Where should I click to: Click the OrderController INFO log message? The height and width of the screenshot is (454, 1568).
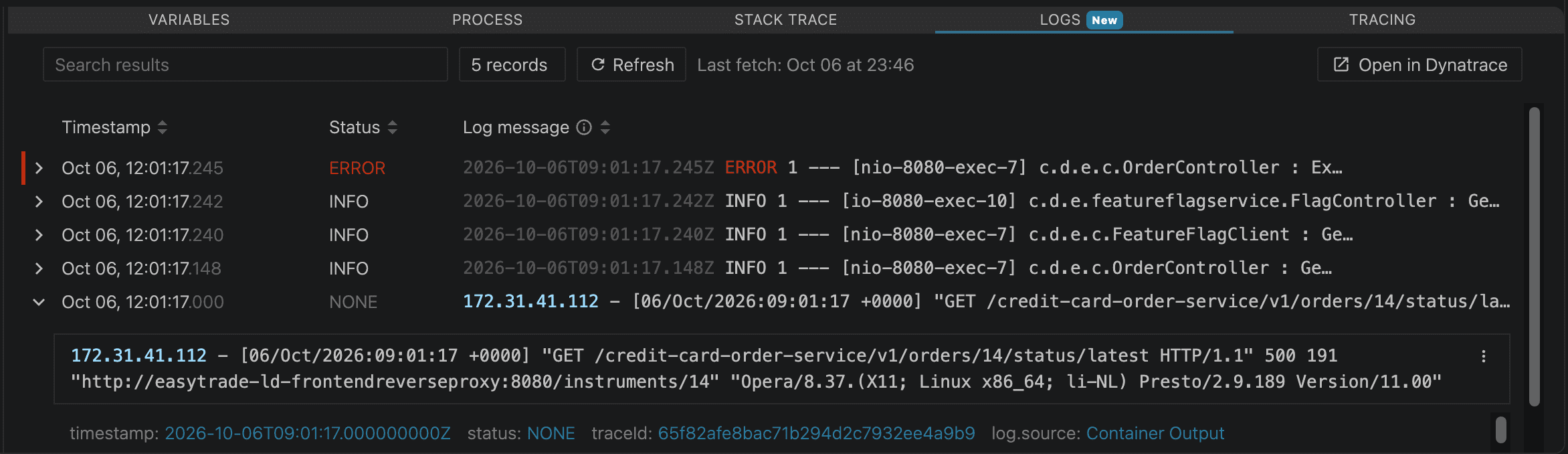click(897, 268)
